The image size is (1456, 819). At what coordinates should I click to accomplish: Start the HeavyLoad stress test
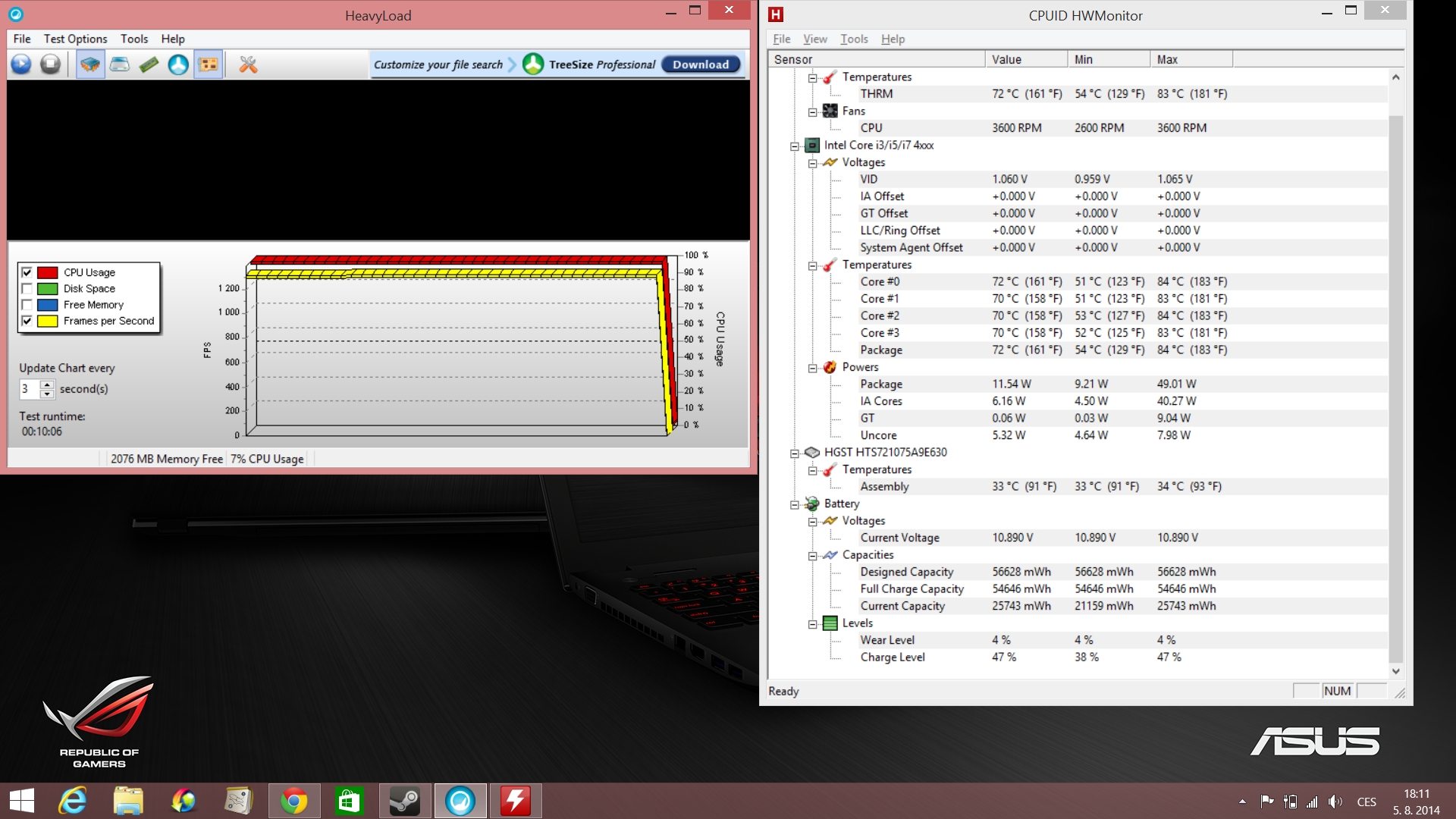click(x=21, y=64)
